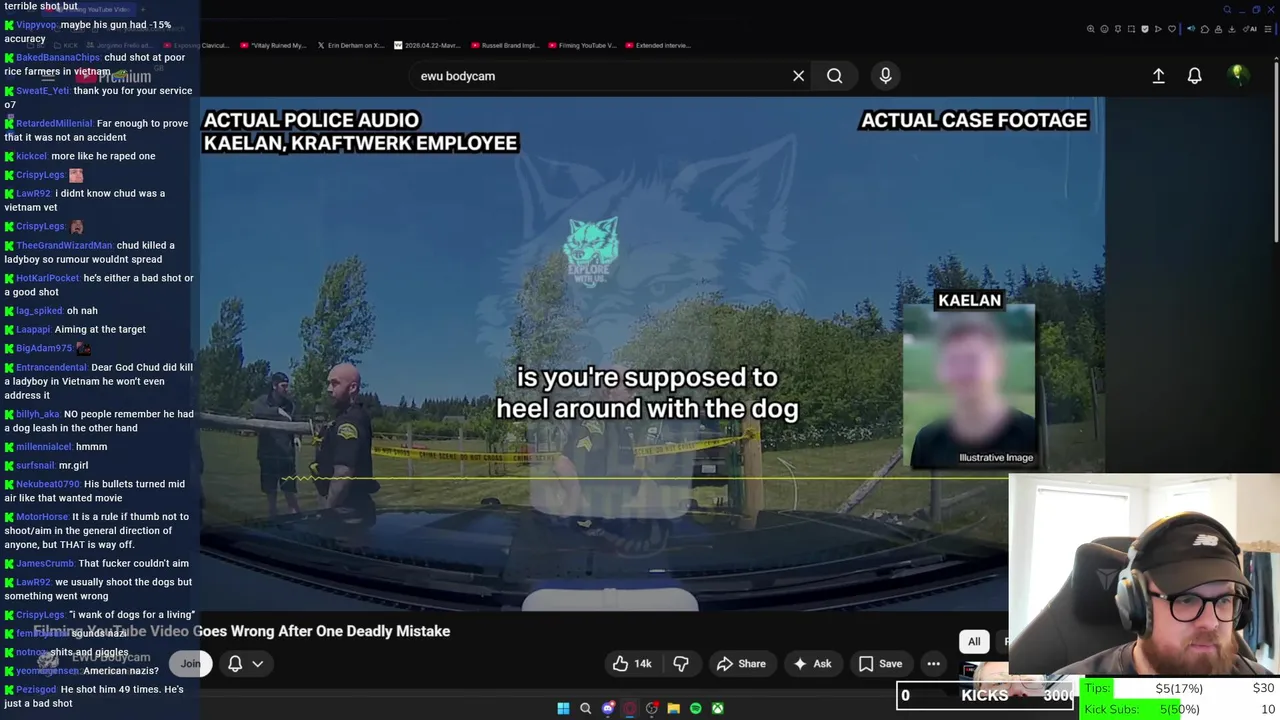This screenshot has height=720, width=1280.
Task: Click the YouTube search magnifier button
Action: click(834, 76)
